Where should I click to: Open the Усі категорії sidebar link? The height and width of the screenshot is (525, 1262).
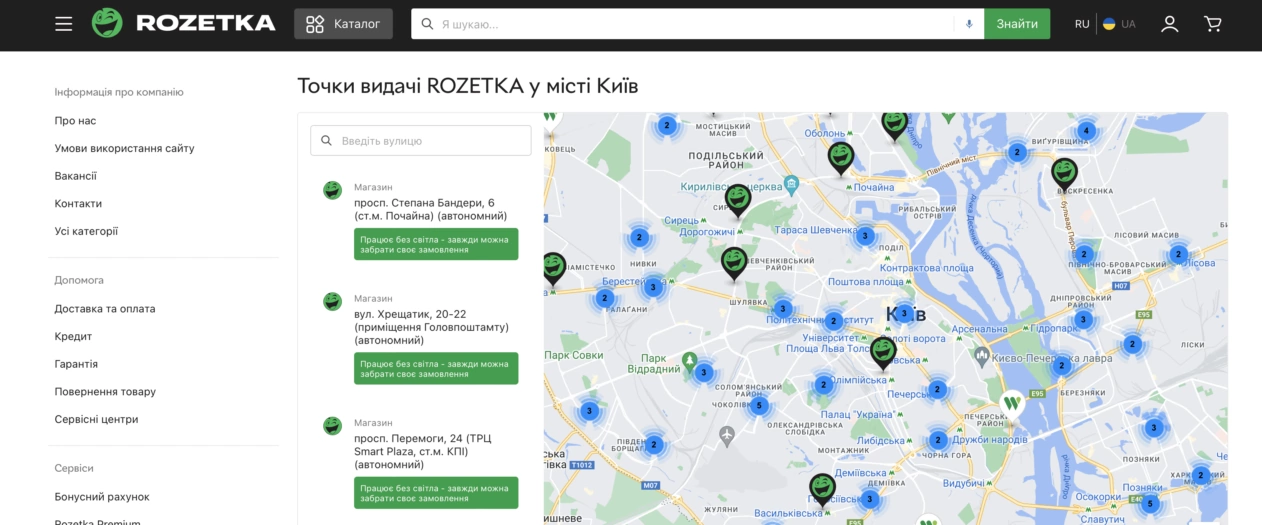tap(86, 231)
